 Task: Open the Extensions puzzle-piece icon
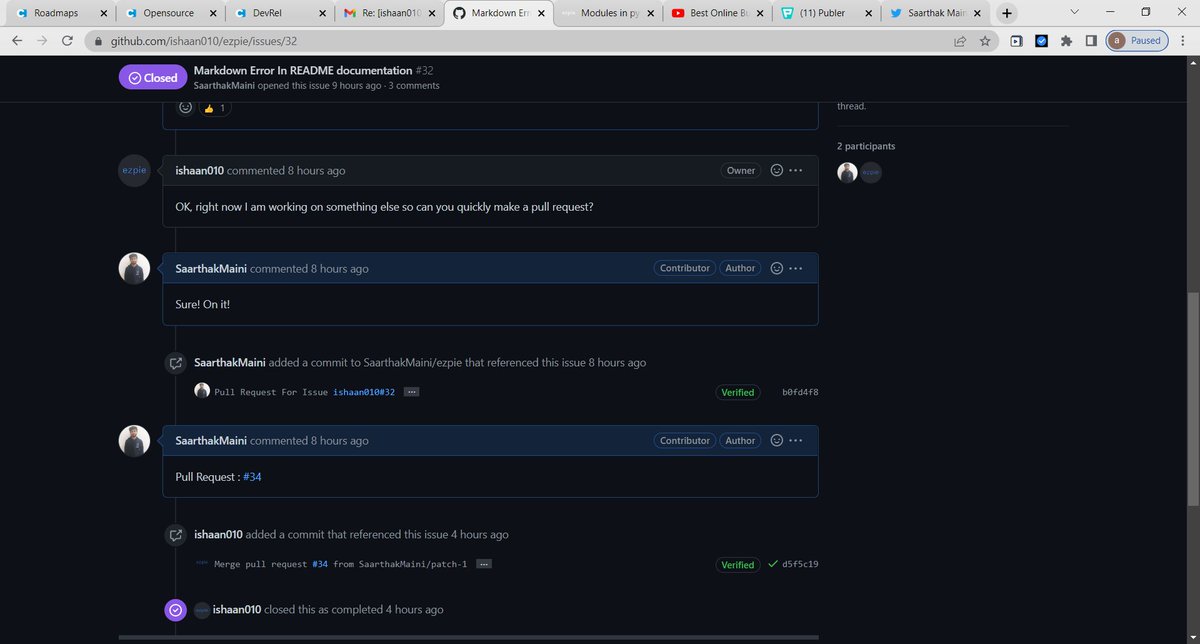tap(1066, 41)
